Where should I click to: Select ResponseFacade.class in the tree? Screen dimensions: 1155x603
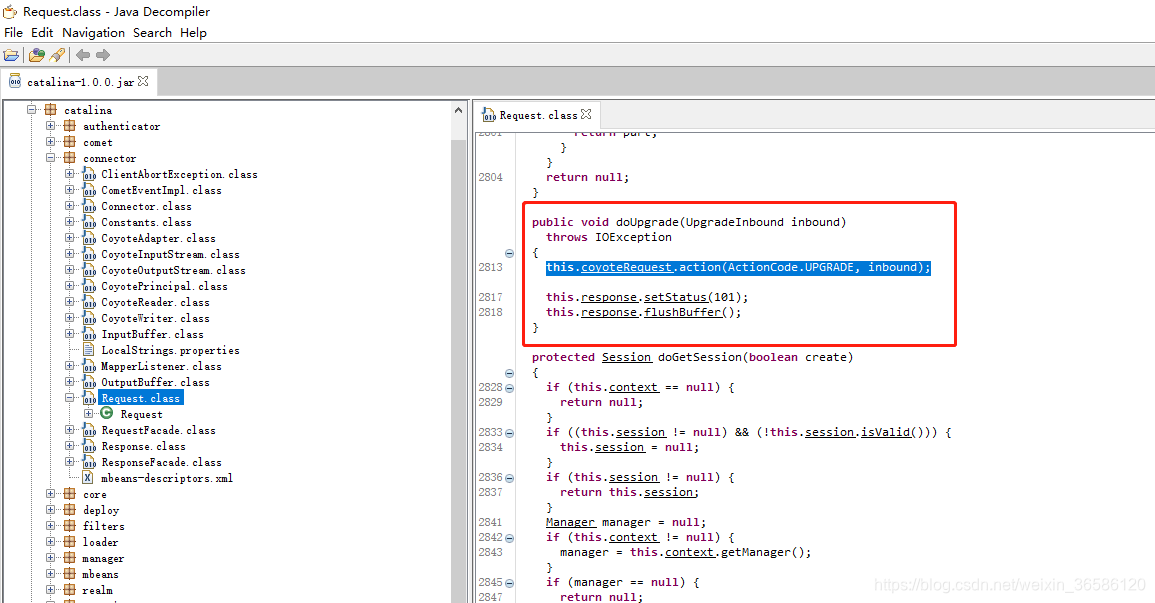coord(161,462)
